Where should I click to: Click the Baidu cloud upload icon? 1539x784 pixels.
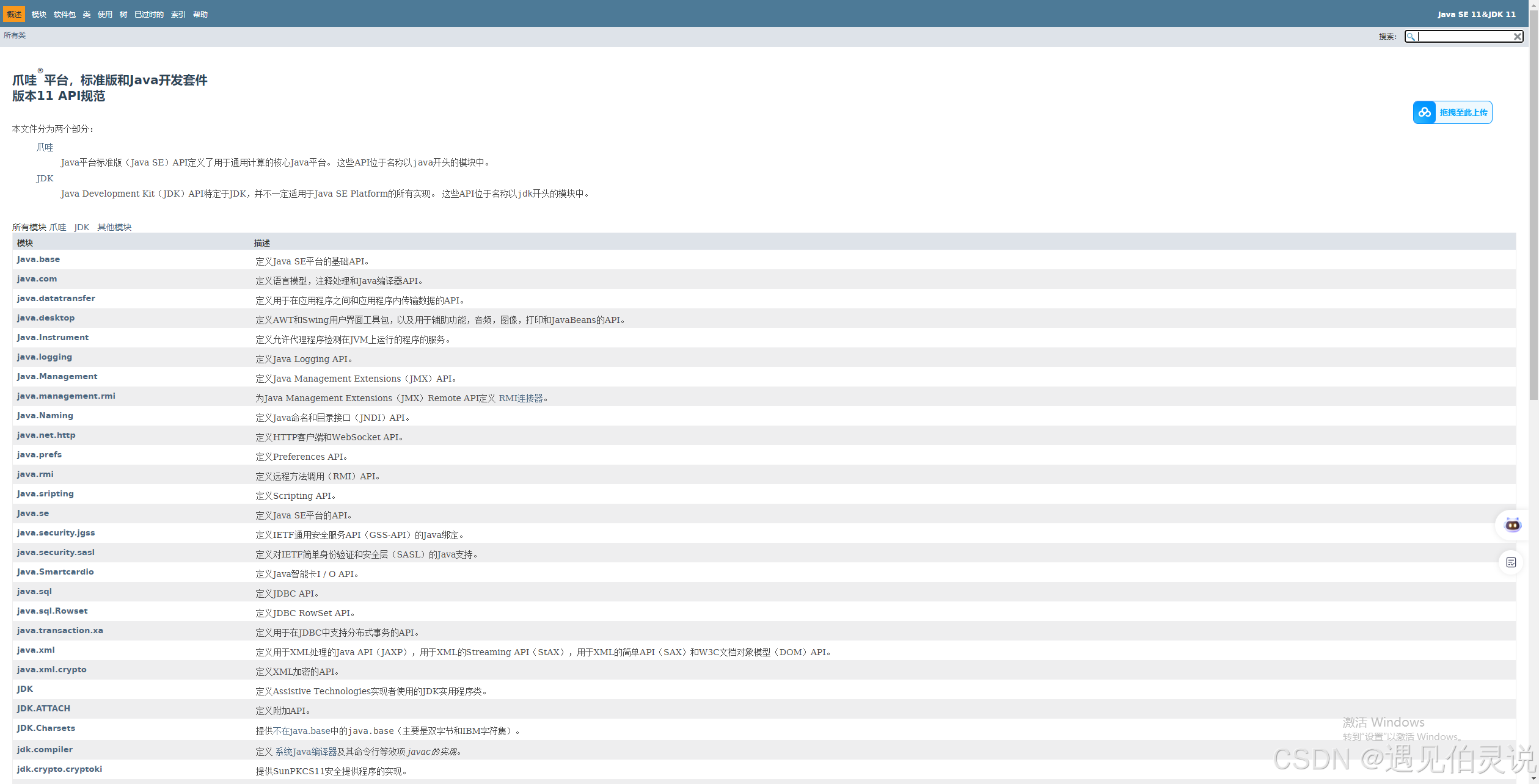coord(1425,112)
